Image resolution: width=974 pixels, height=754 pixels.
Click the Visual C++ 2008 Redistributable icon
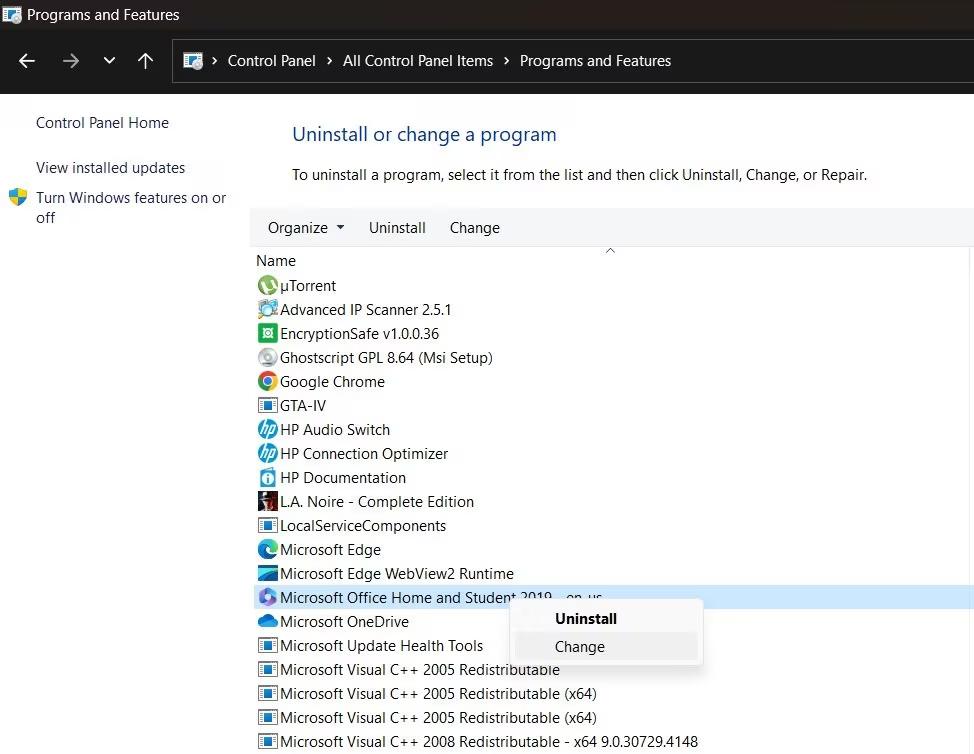tap(267, 742)
